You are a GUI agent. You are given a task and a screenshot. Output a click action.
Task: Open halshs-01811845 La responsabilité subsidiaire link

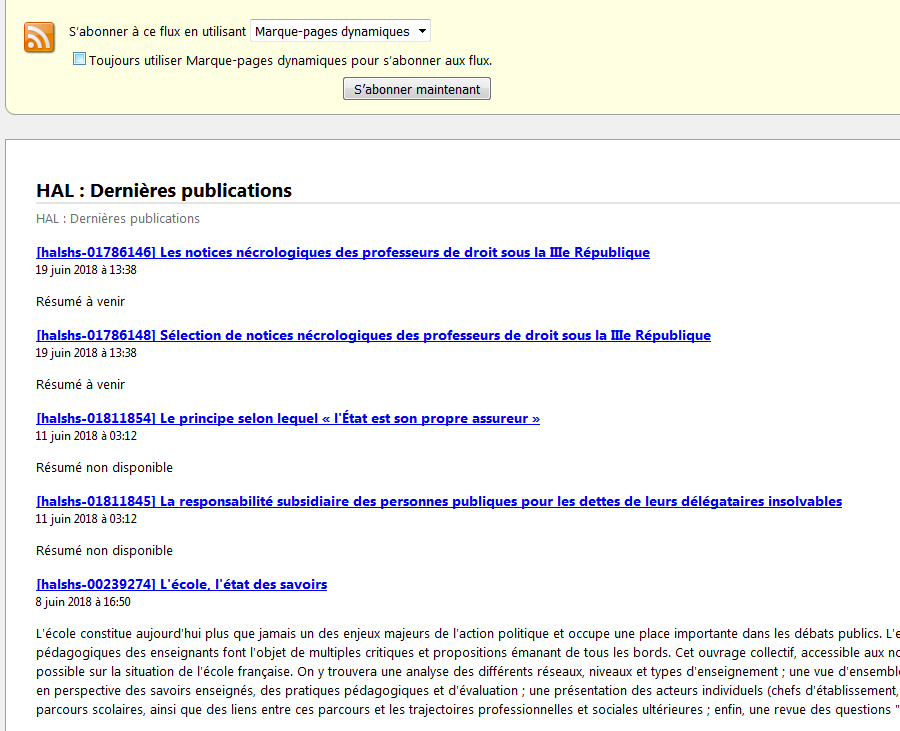pos(439,501)
